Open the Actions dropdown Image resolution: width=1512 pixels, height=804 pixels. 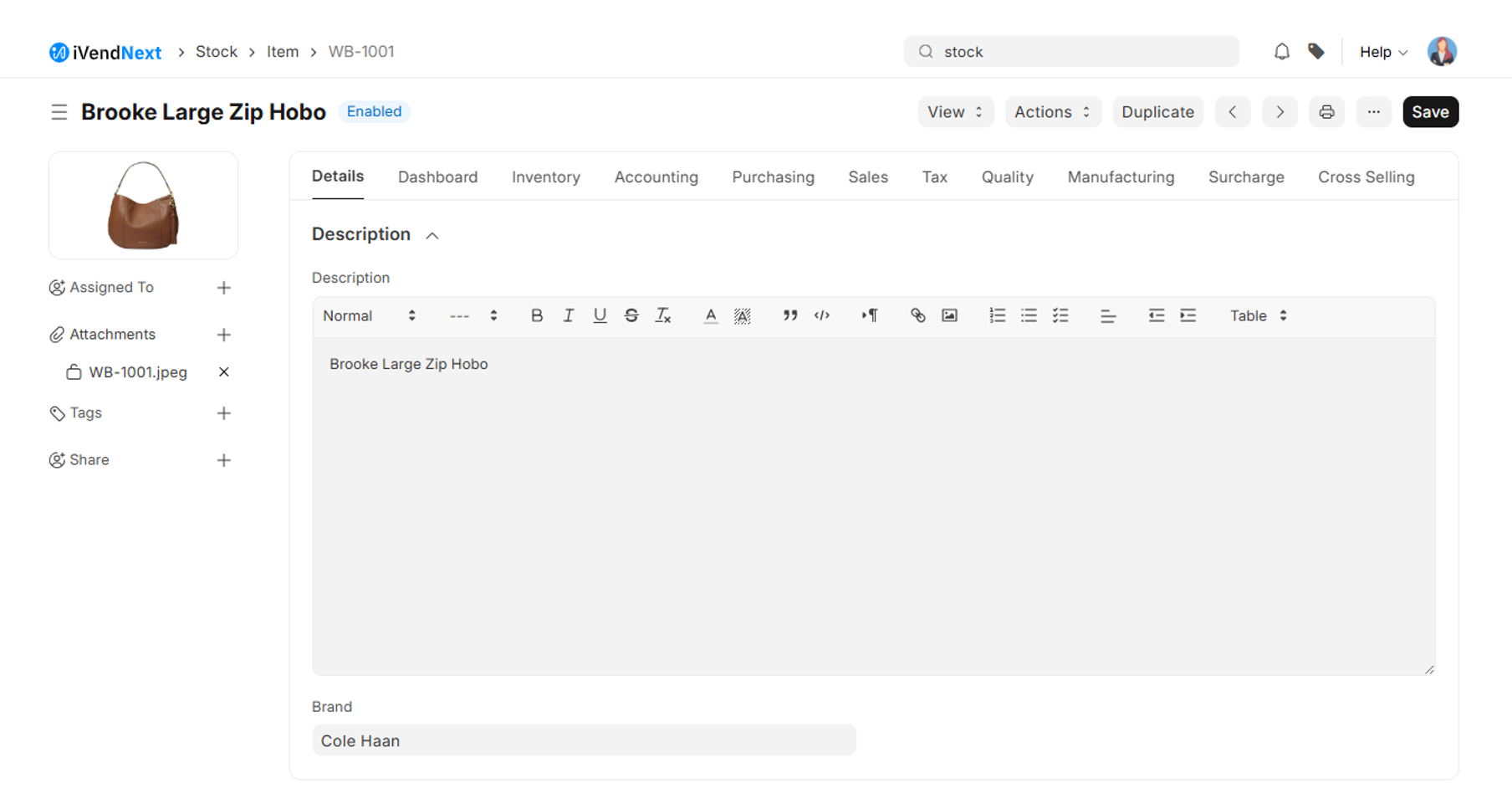1052,112
